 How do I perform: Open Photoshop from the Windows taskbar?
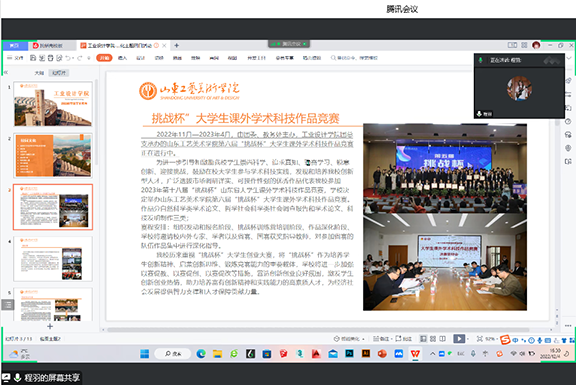coord(349,353)
